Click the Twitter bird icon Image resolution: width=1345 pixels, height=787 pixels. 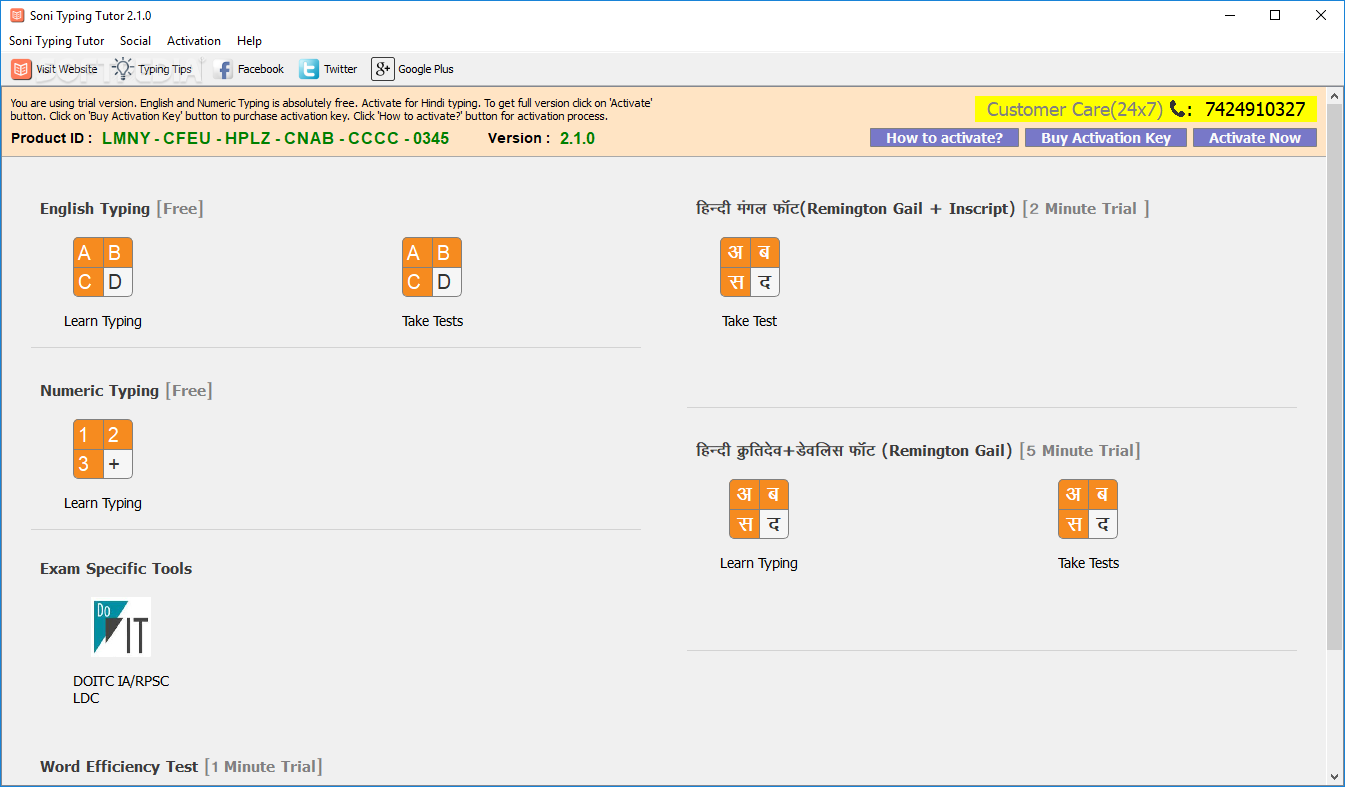pos(309,69)
